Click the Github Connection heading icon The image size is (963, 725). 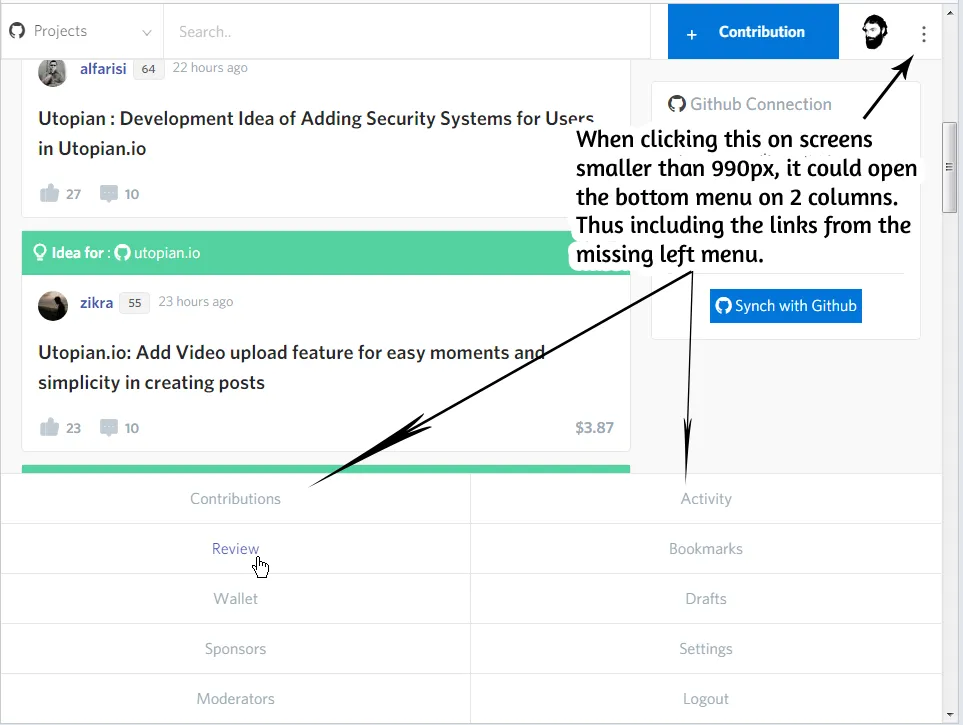coord(677,104)
